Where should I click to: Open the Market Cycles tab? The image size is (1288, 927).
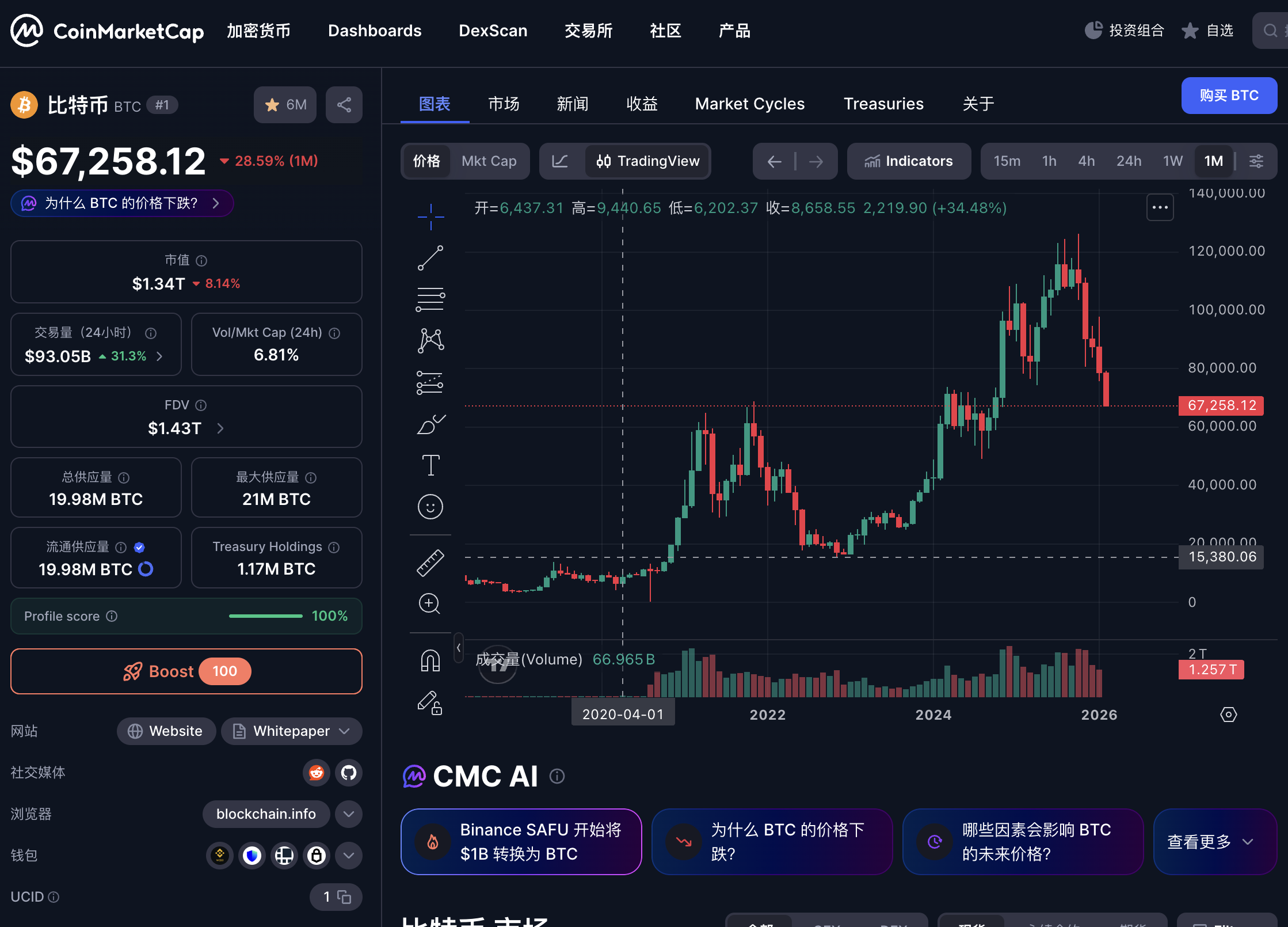coord(749,104)
